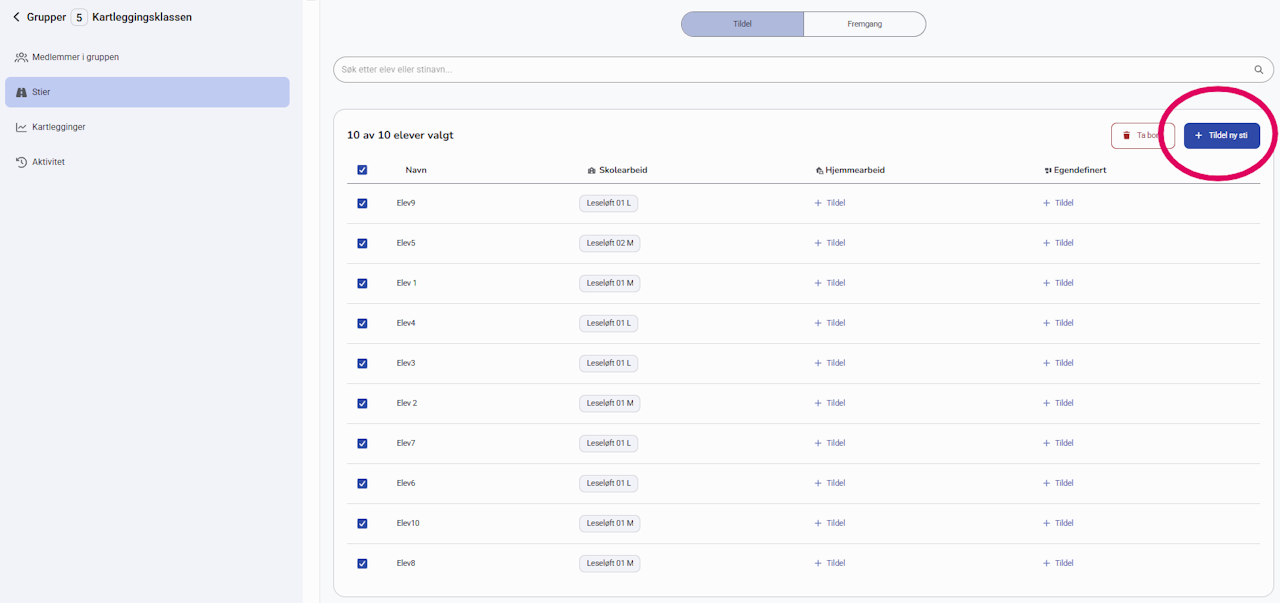The image size is (1280, 603).
Task: Uncheck the checkbox for Elev4
Action: point(362,323)
